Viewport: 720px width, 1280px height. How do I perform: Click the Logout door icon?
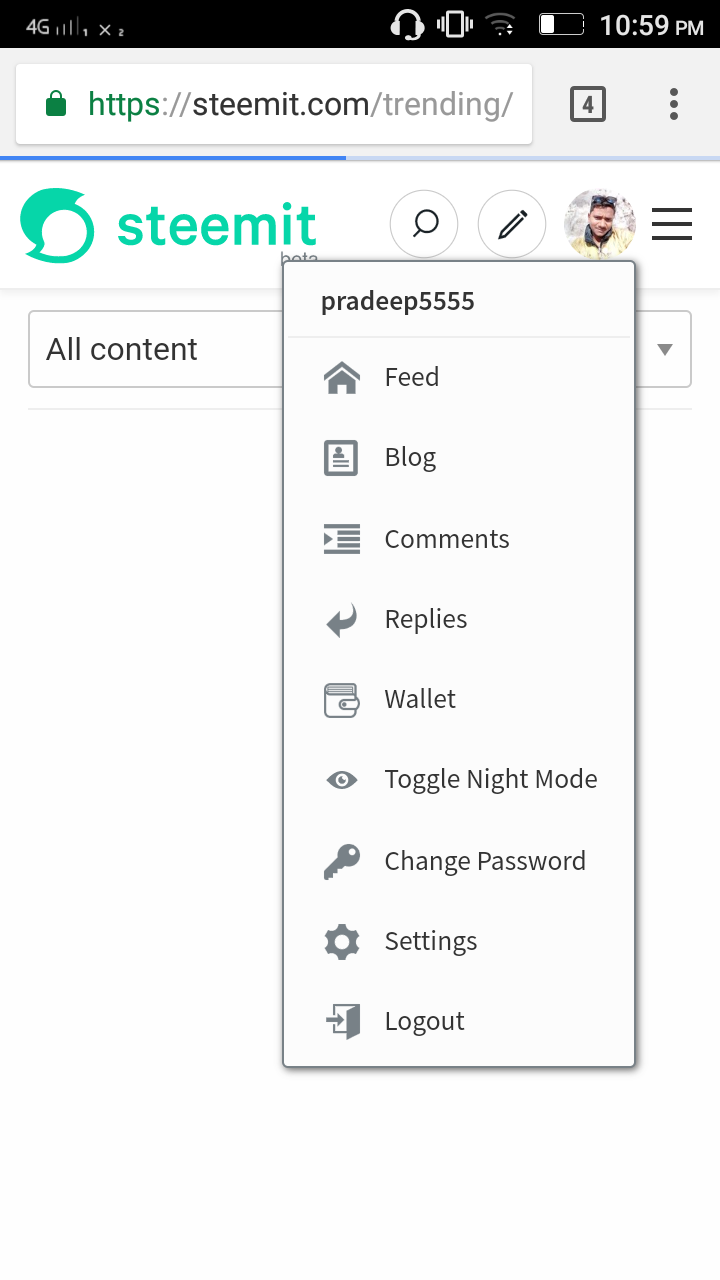click(x=342, y=1021)
